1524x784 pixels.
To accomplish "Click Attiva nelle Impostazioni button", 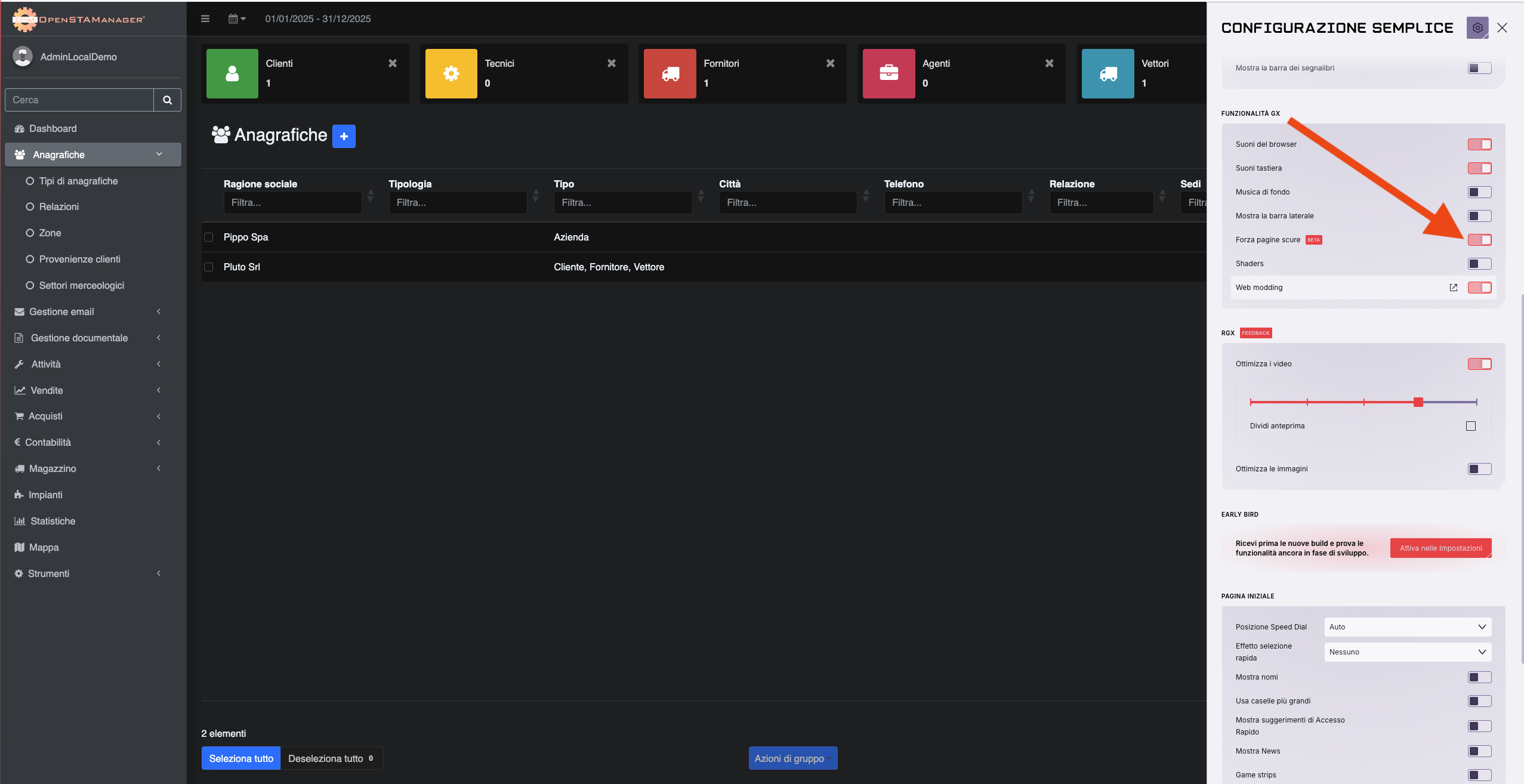I will pos(1440,548).
